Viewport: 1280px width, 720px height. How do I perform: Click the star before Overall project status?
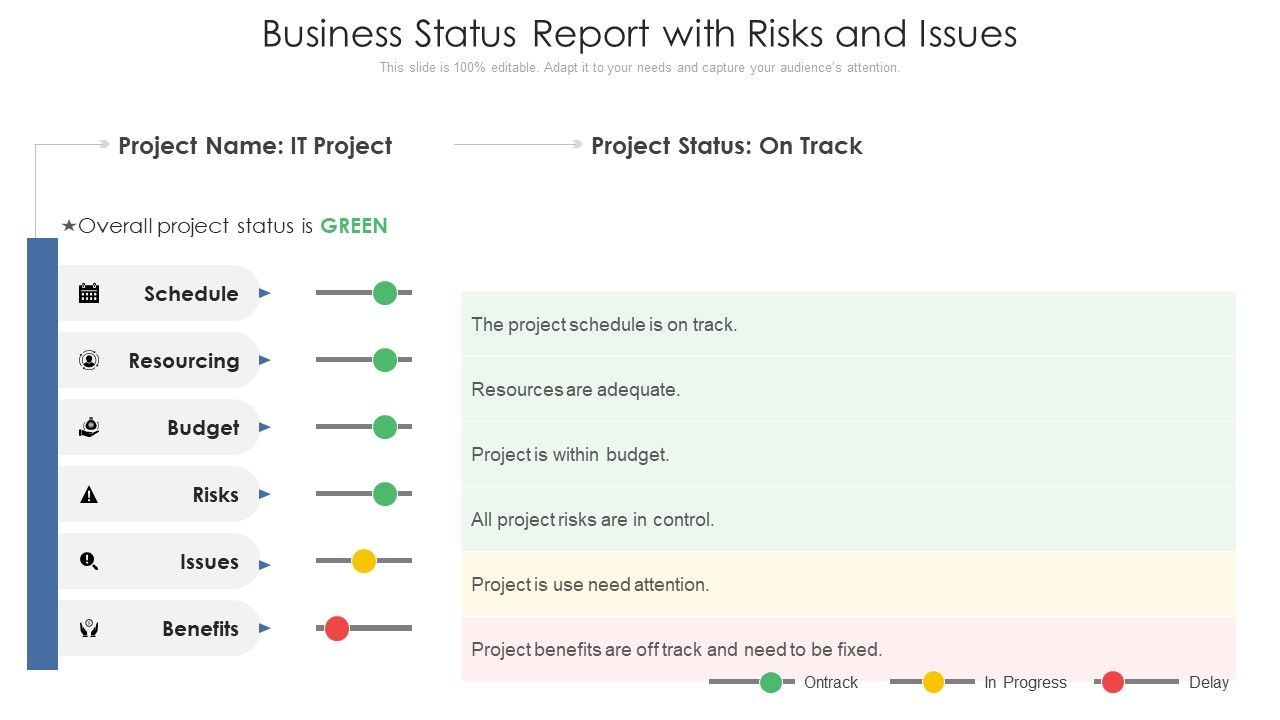(x=69, y=226)
